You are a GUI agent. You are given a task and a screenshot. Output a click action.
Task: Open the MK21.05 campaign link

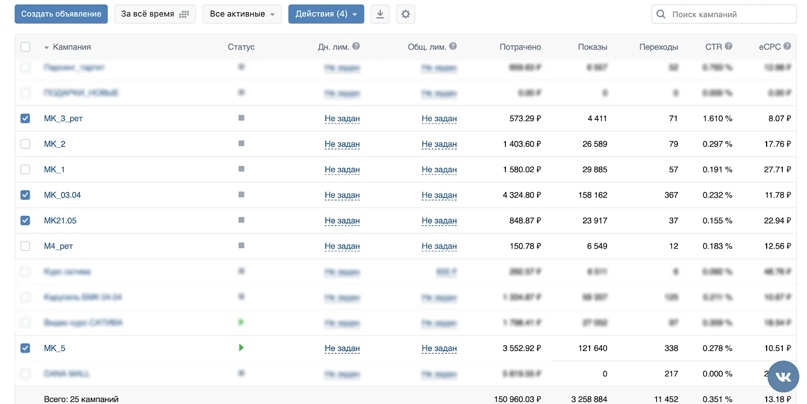tap(60, 221)
